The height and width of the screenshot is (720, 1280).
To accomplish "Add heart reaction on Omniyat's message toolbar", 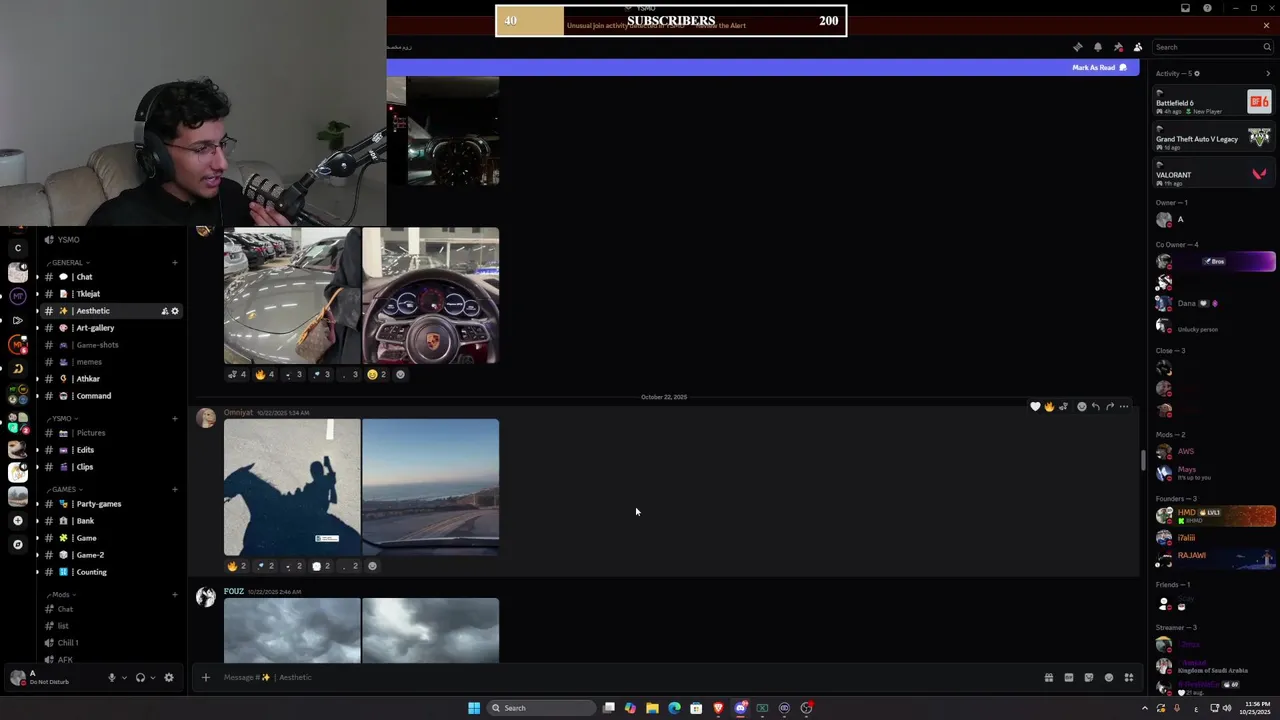I will click(x=1035, y=407).
